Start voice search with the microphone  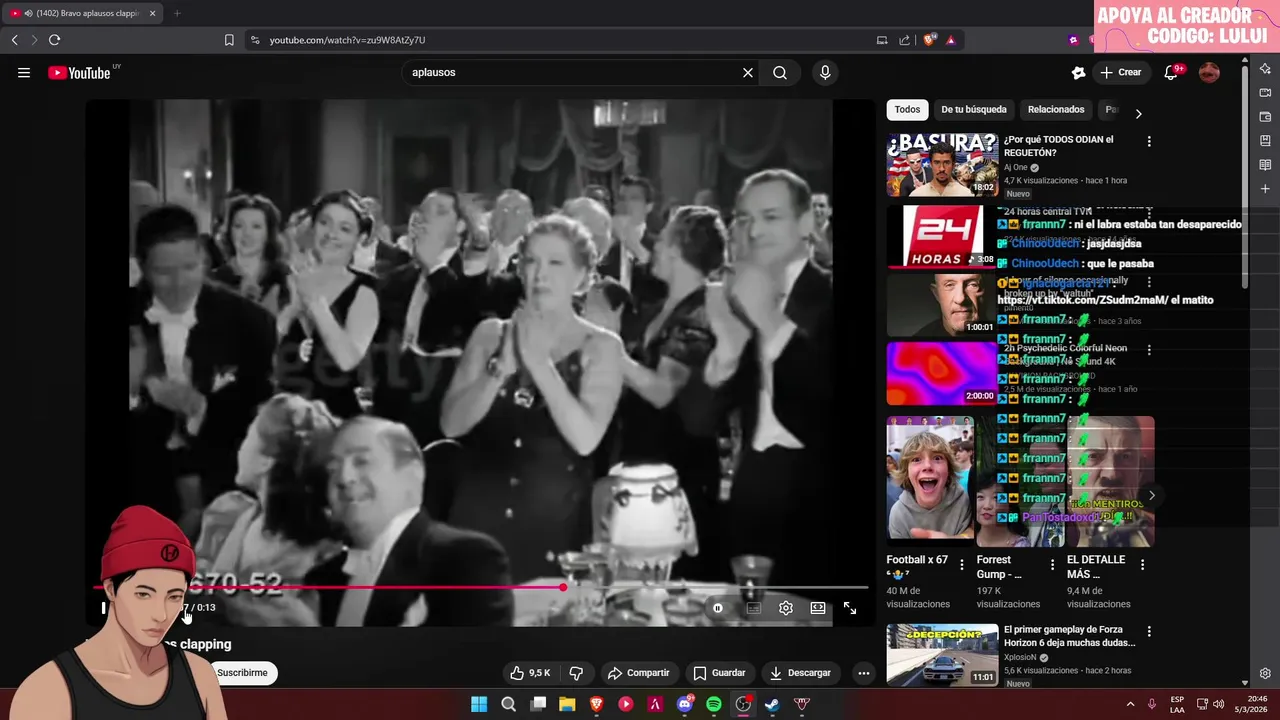825,73
